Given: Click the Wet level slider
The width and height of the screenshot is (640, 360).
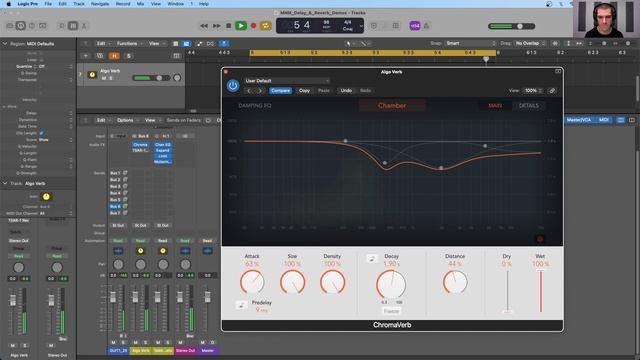Looking at the screenshot, I should [540, 291].
